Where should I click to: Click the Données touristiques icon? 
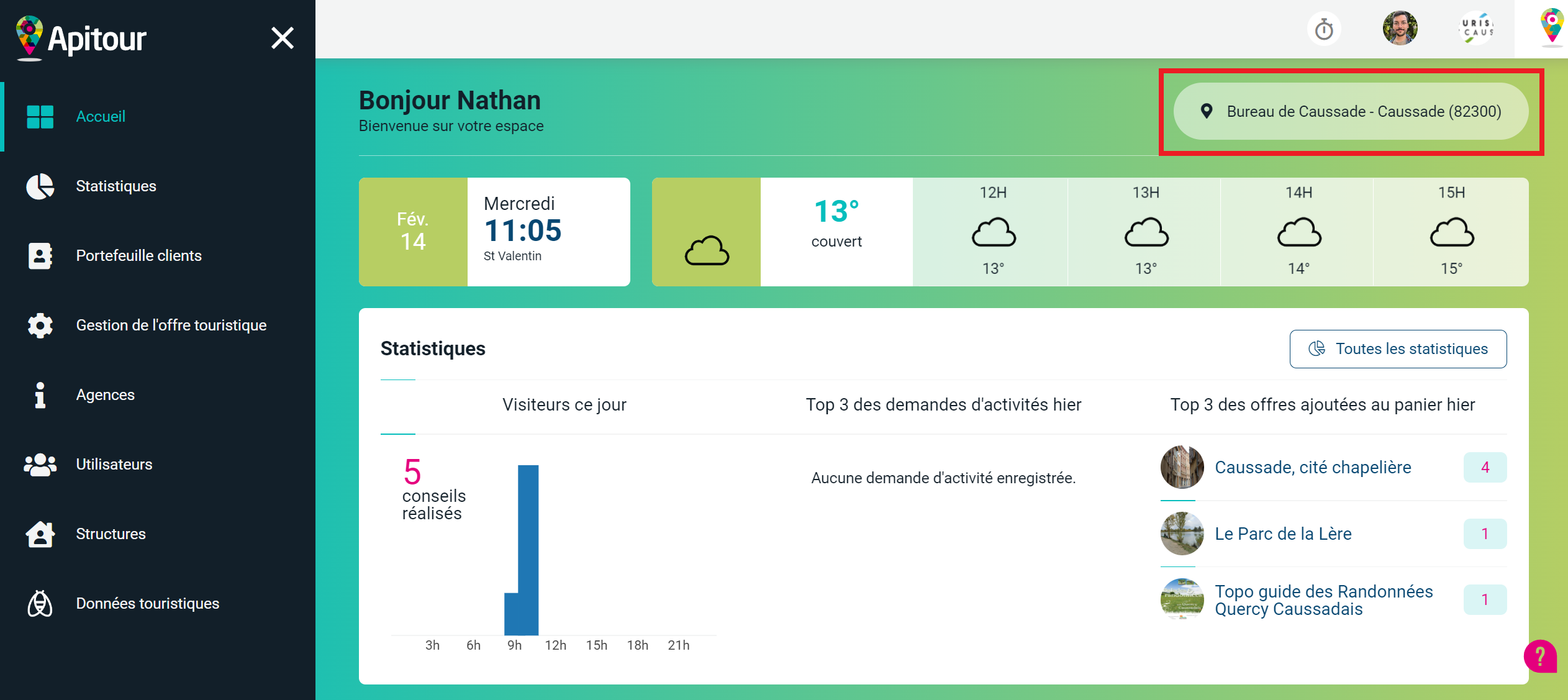click(40, 604)
